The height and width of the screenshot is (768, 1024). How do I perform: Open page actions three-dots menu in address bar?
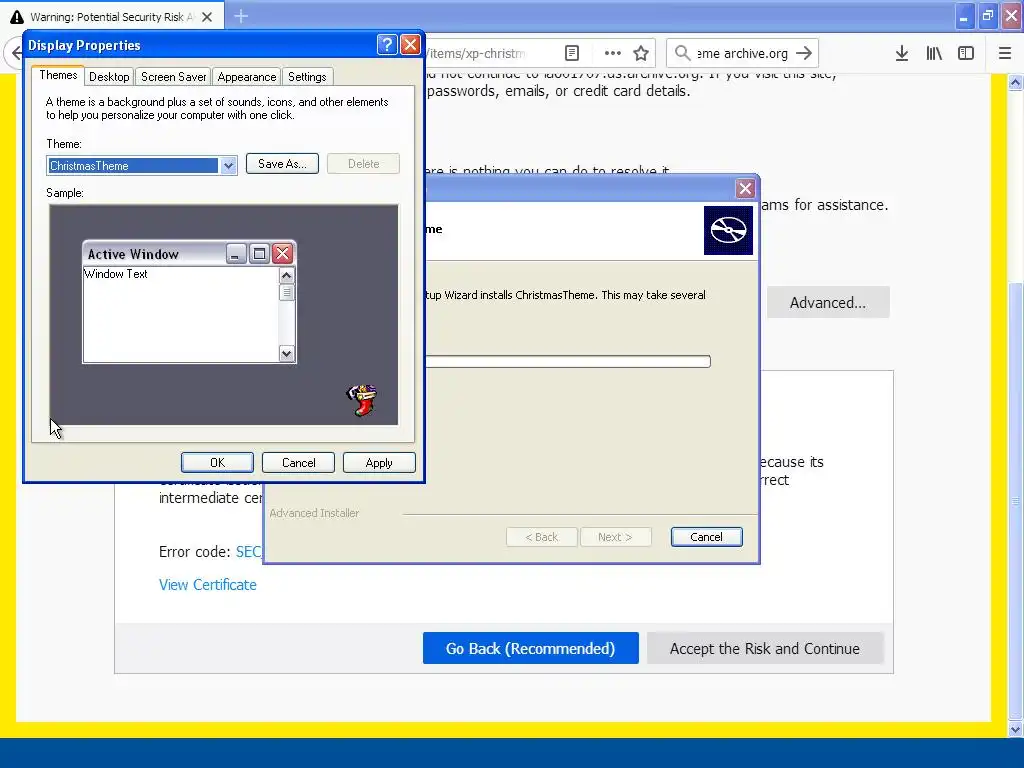[x=612, y=53]
